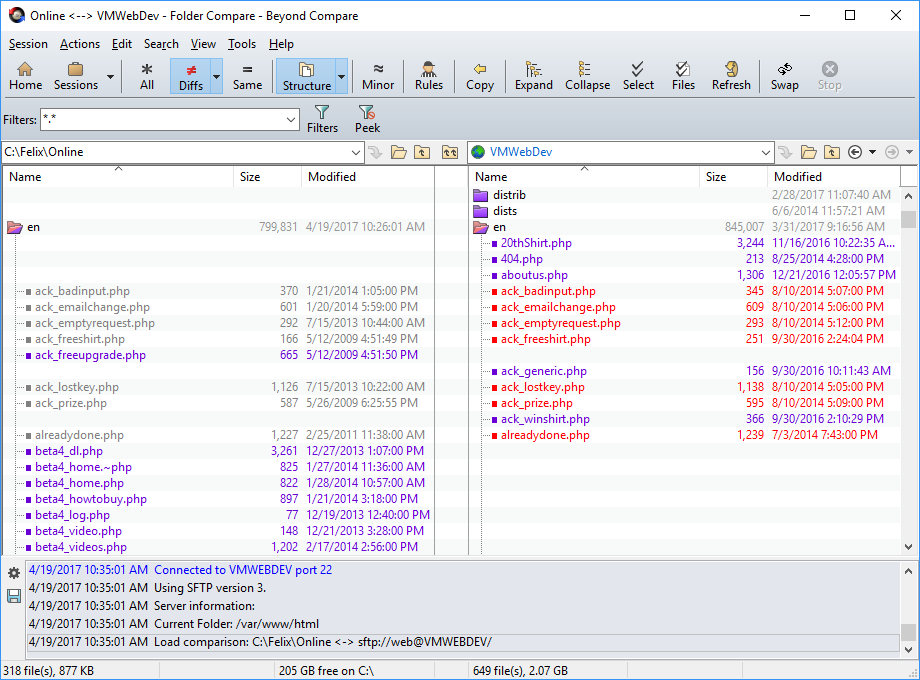Save the log with the disk icon
The image size is (920, 680).
click(13, 595)
